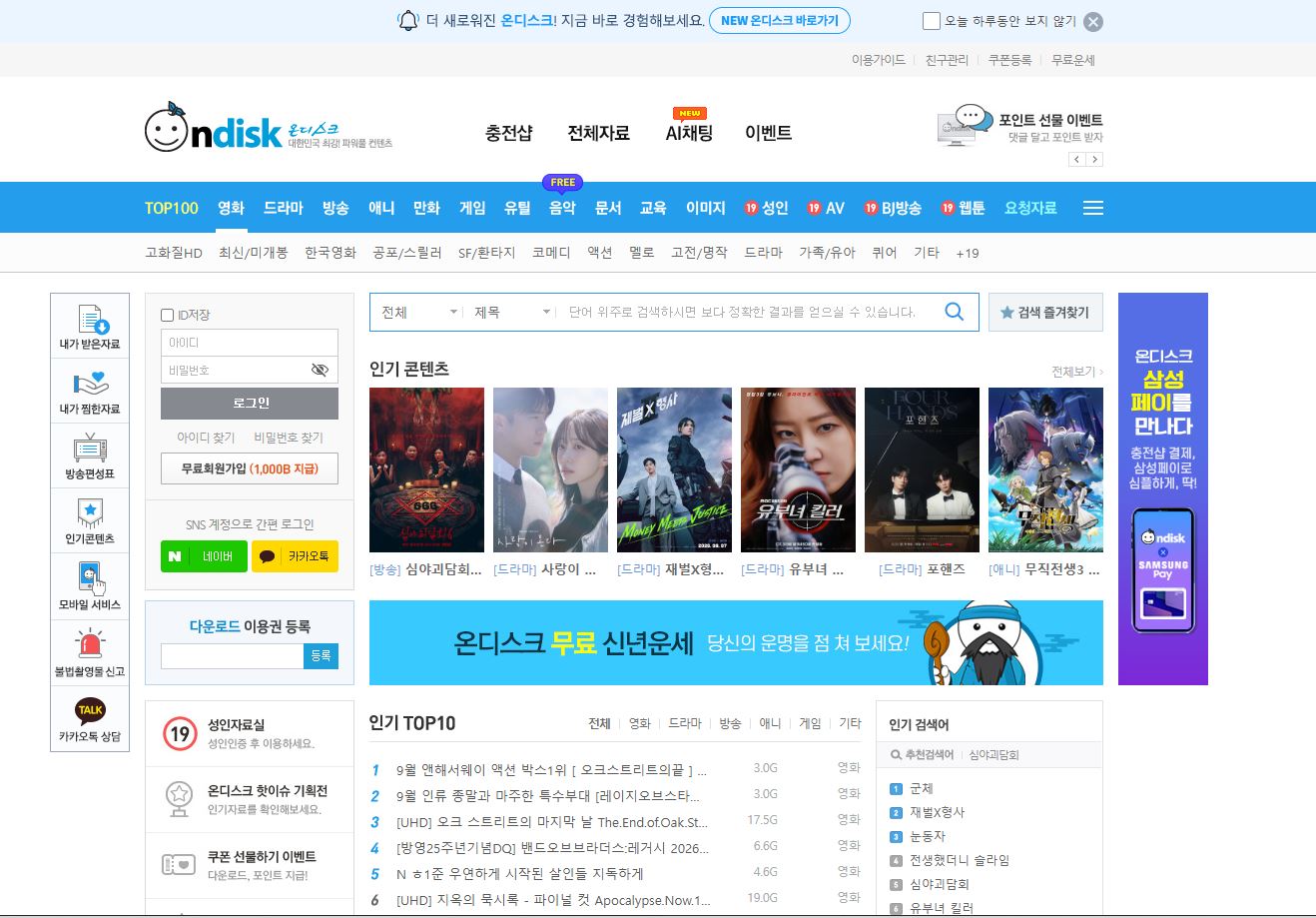Open 성인자료실 19 icon
The image size is (1316, 918).
click(x=180, y=734)
